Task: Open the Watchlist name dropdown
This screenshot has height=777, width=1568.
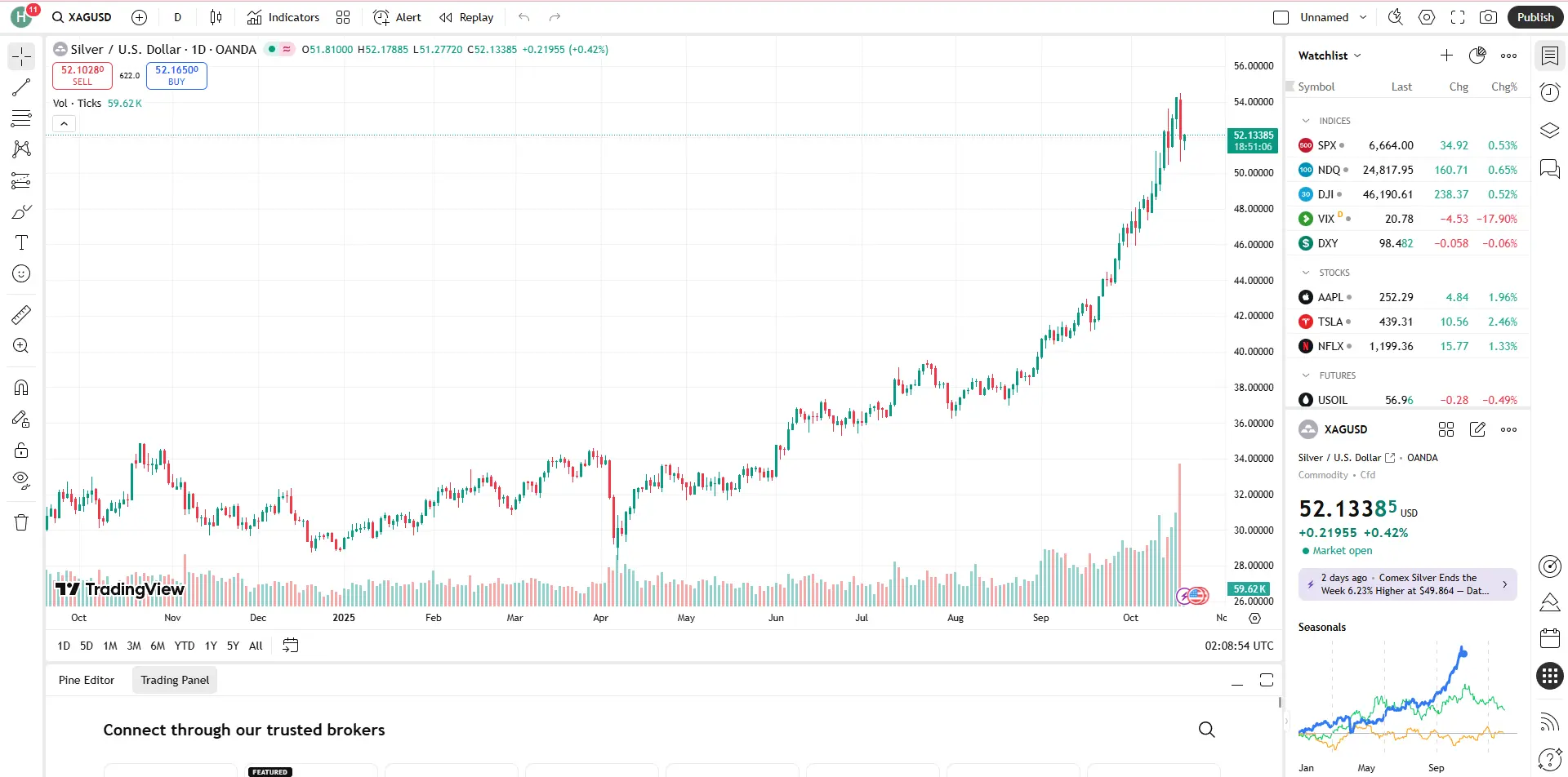Action: point(1330,55)
